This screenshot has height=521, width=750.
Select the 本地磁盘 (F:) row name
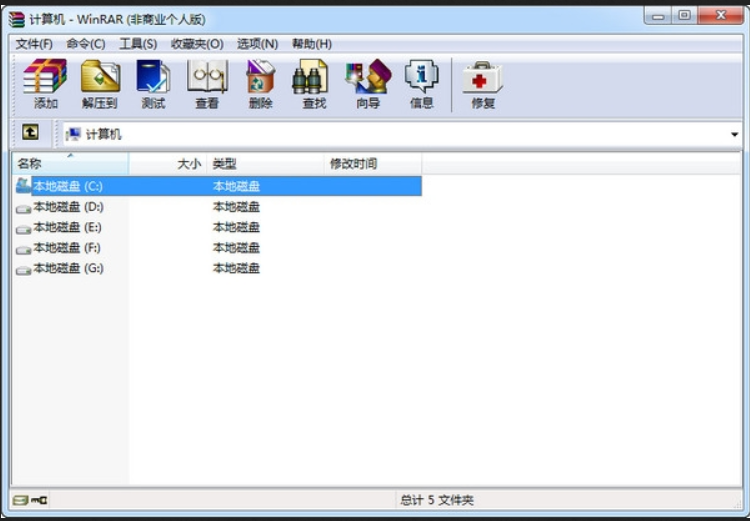(x=67, y=248)
